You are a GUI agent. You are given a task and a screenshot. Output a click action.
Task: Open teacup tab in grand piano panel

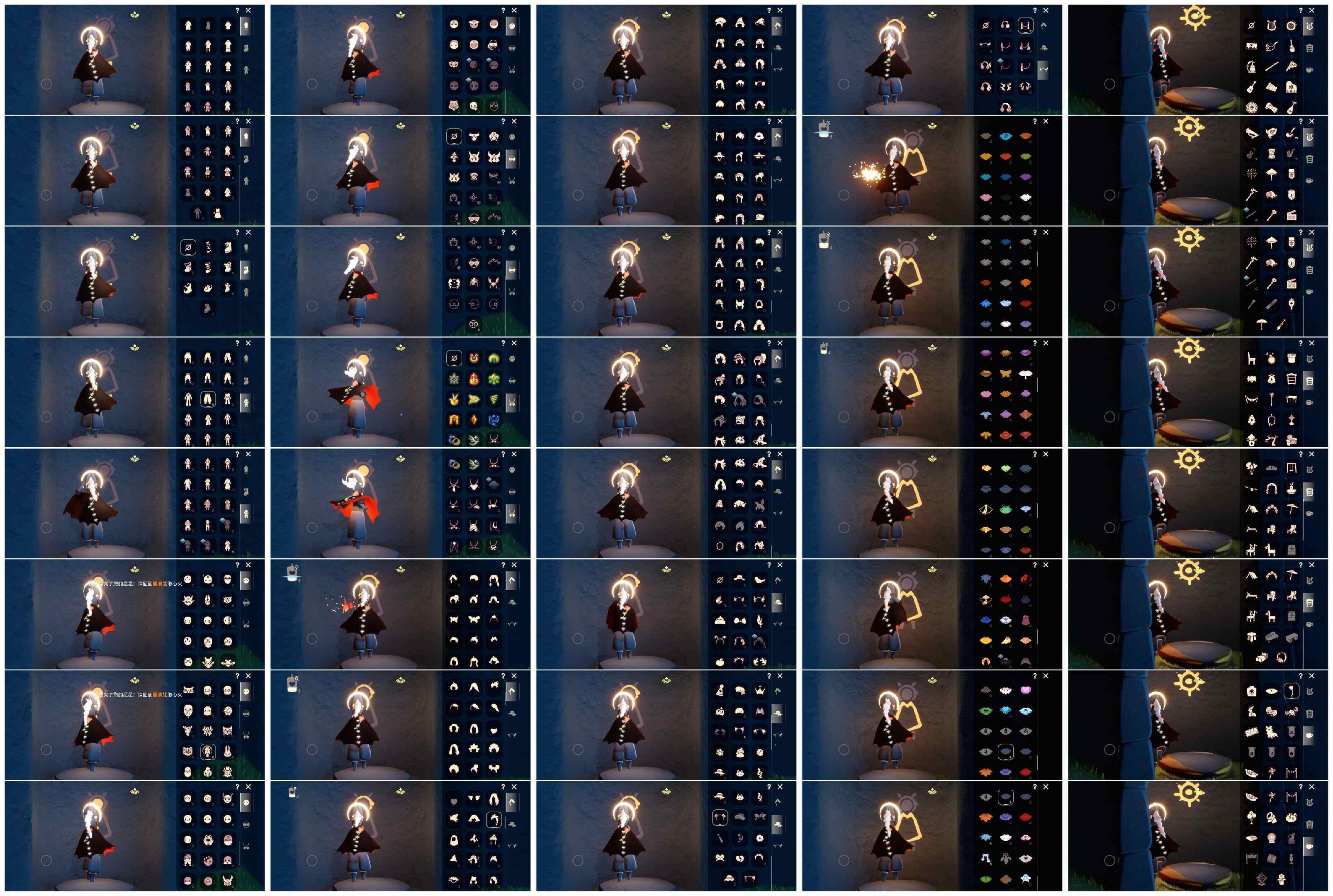point(1310,70)
